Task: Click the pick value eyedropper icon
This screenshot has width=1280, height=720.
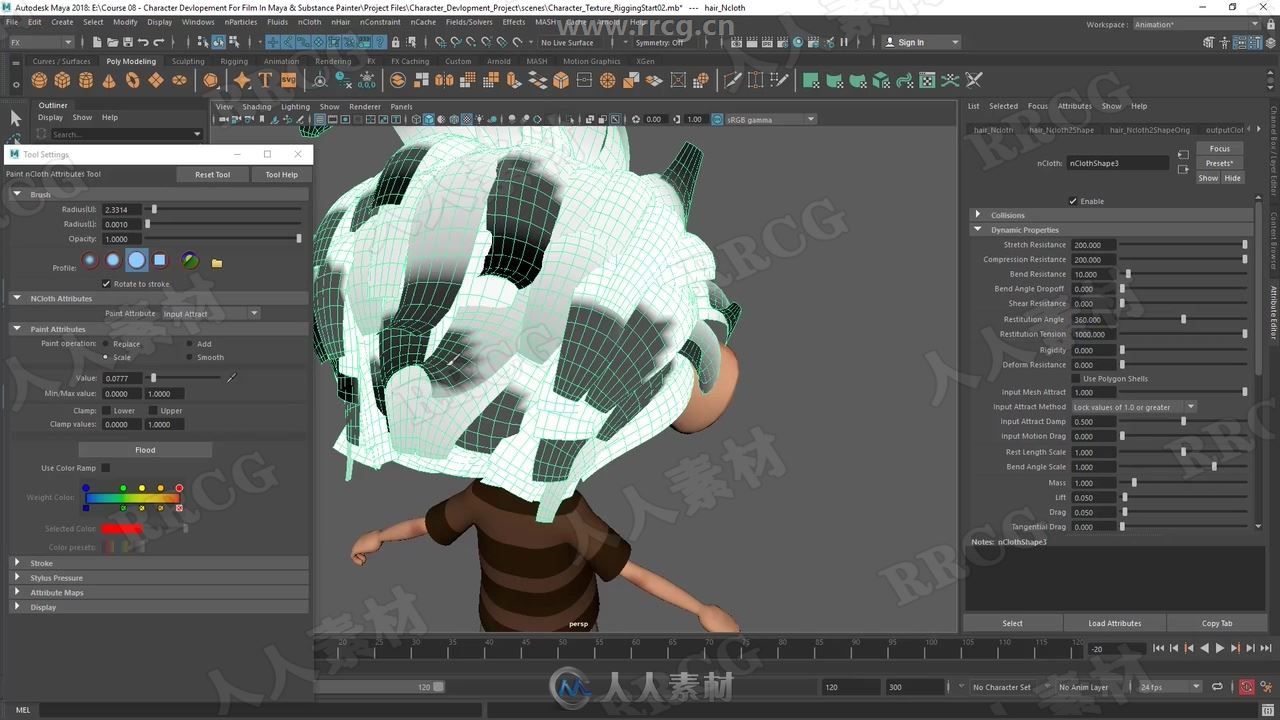Action: pyautogui.click(x=232, y=378)
